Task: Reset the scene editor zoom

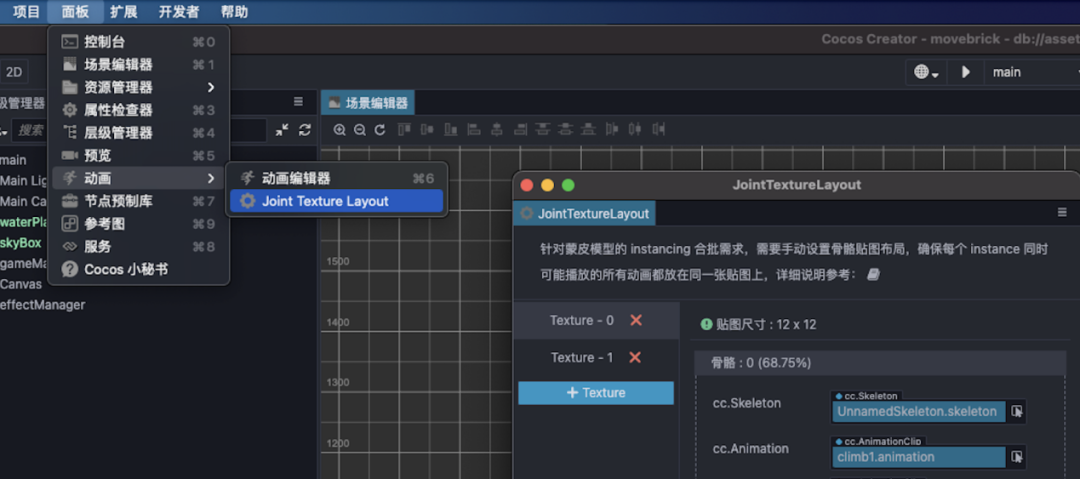Action: pos(380,130)
